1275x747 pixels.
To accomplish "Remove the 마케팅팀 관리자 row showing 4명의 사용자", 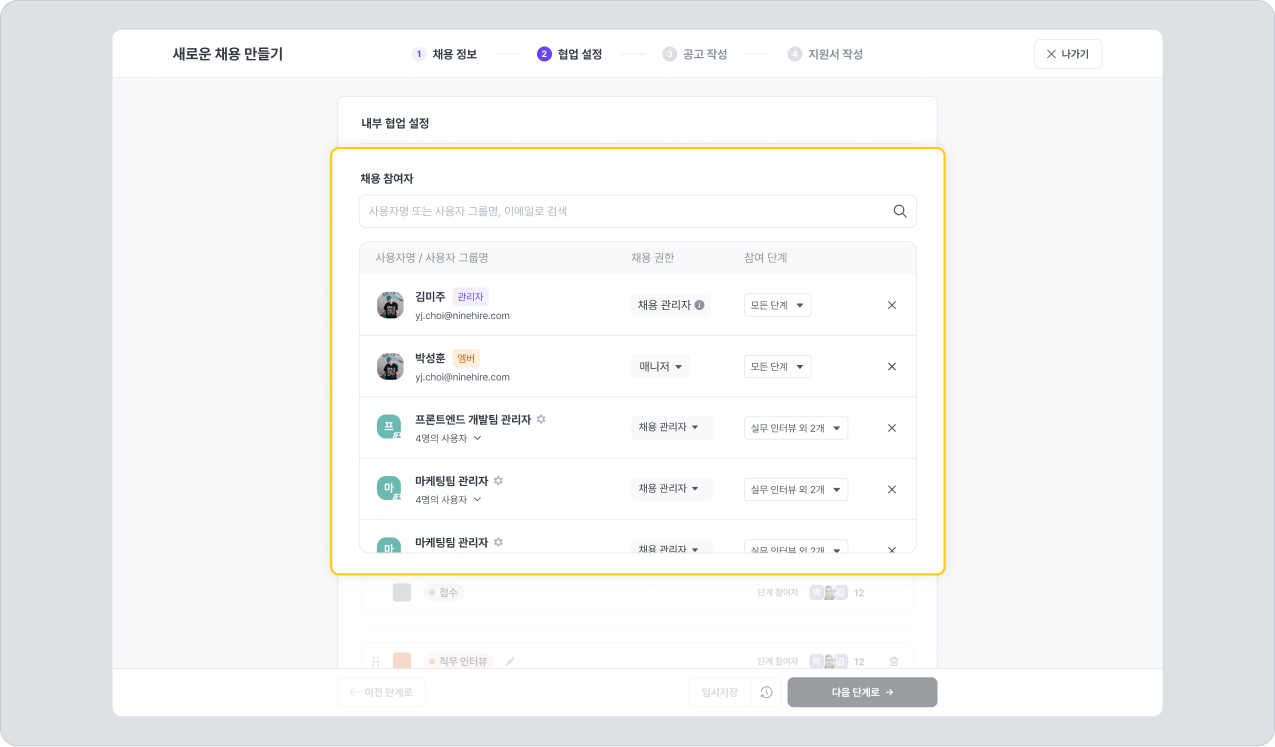I will (892, 489).
